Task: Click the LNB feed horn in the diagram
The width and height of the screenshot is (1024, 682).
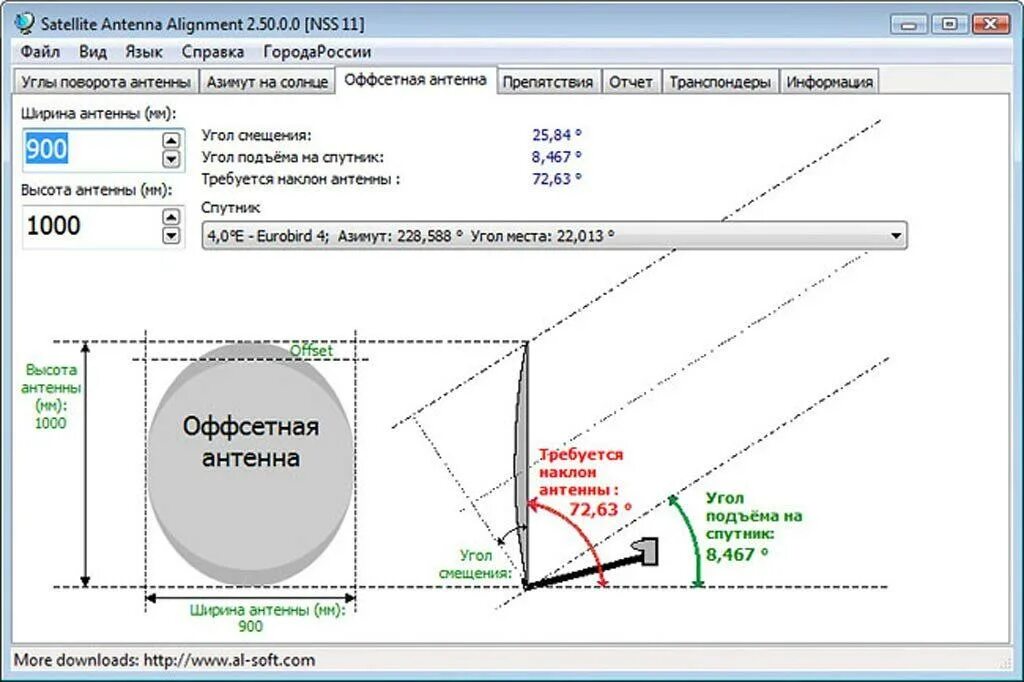Action: (646, 551)
